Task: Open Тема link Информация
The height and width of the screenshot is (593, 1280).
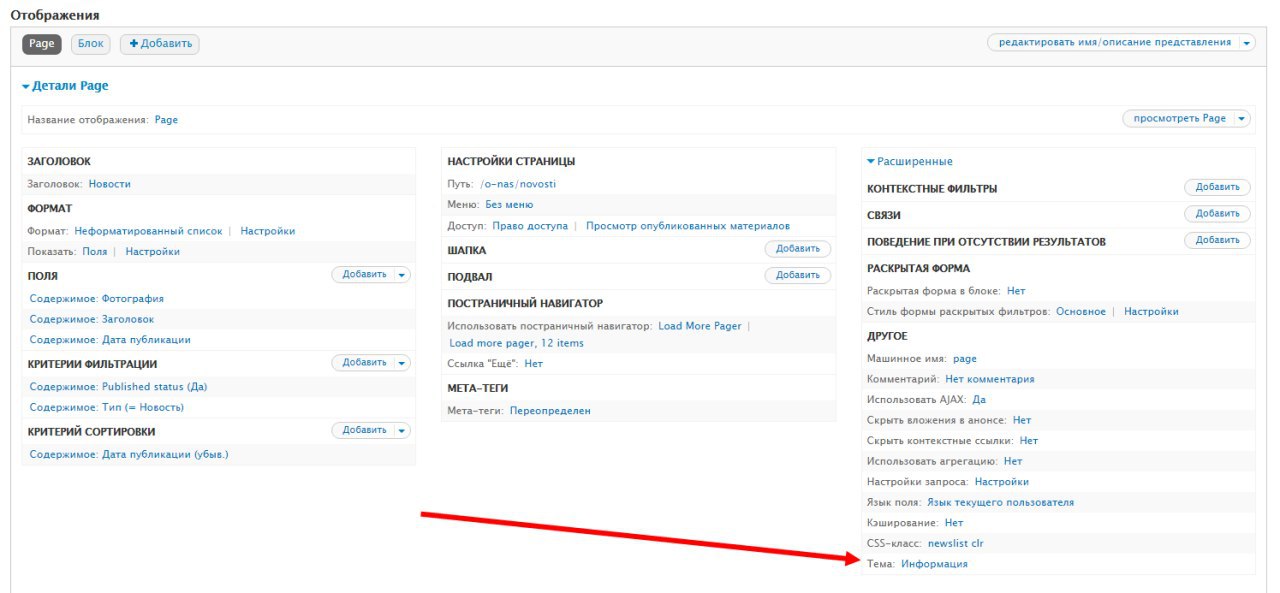Action: (934, 565)
